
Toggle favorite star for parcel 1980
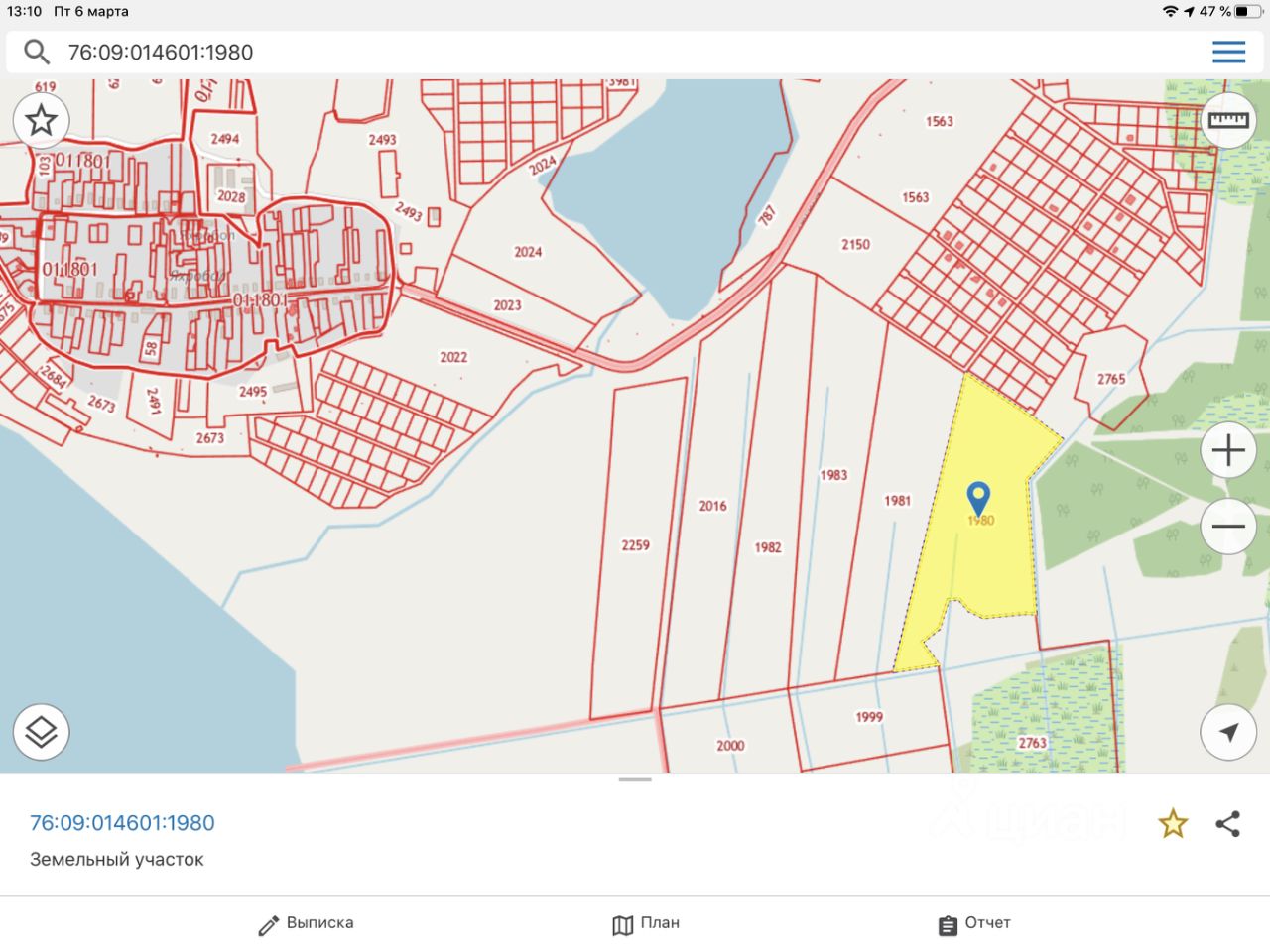click(x=1173, y=824)
